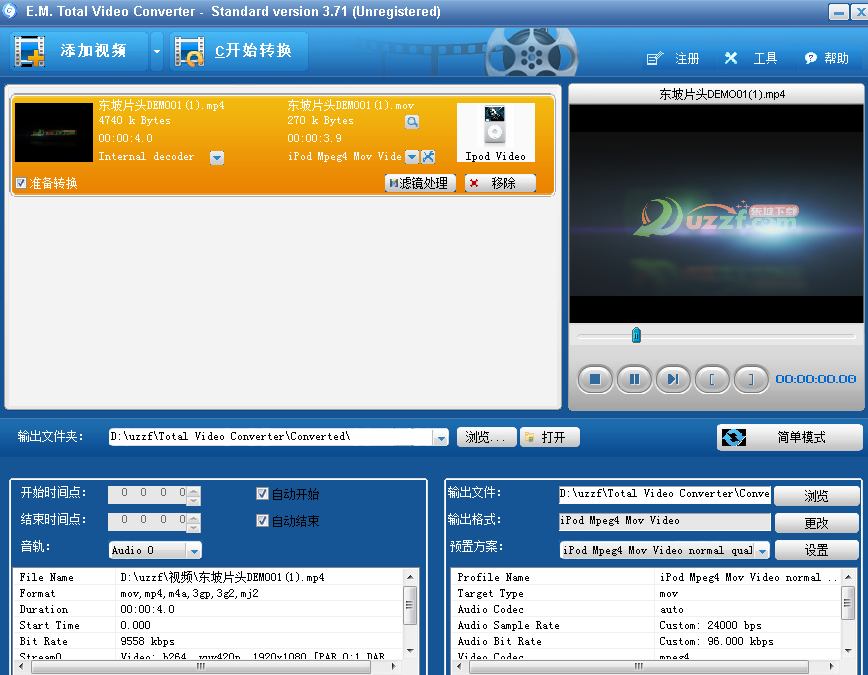The image size is (868, 675).
Task: Open filter processing (滤镜处理) button
Action: [x=420, y=183]
